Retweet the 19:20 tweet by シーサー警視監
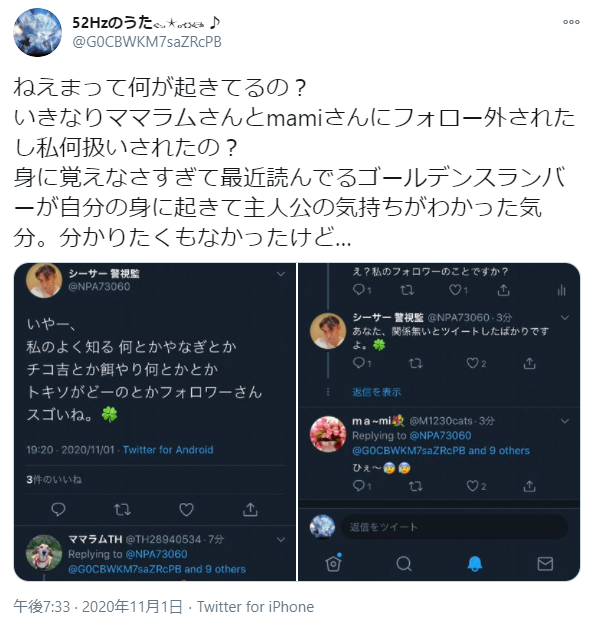The width and height of the screenshot is (595, 625). click(122, 509)
